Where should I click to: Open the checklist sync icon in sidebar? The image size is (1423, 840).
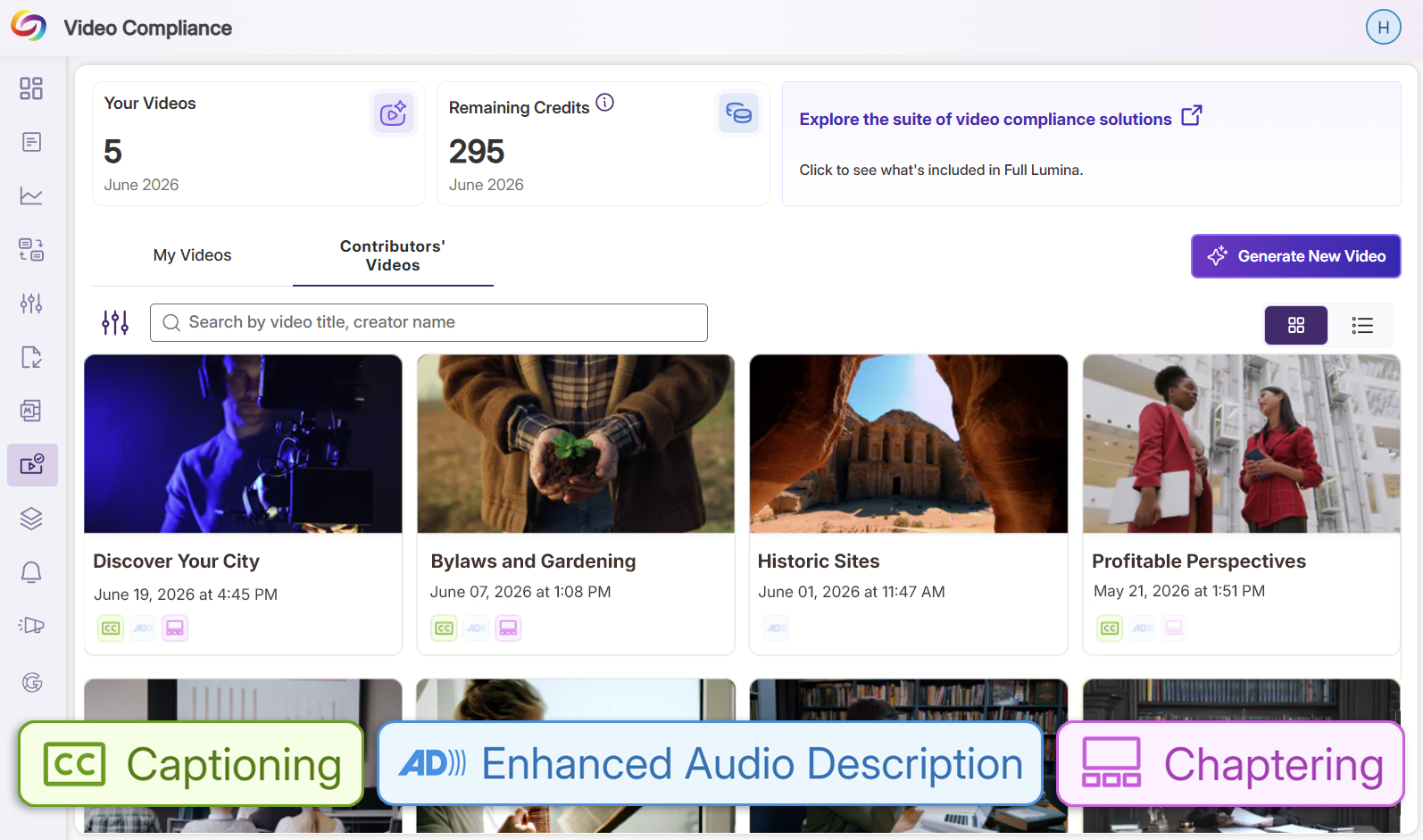31,249
